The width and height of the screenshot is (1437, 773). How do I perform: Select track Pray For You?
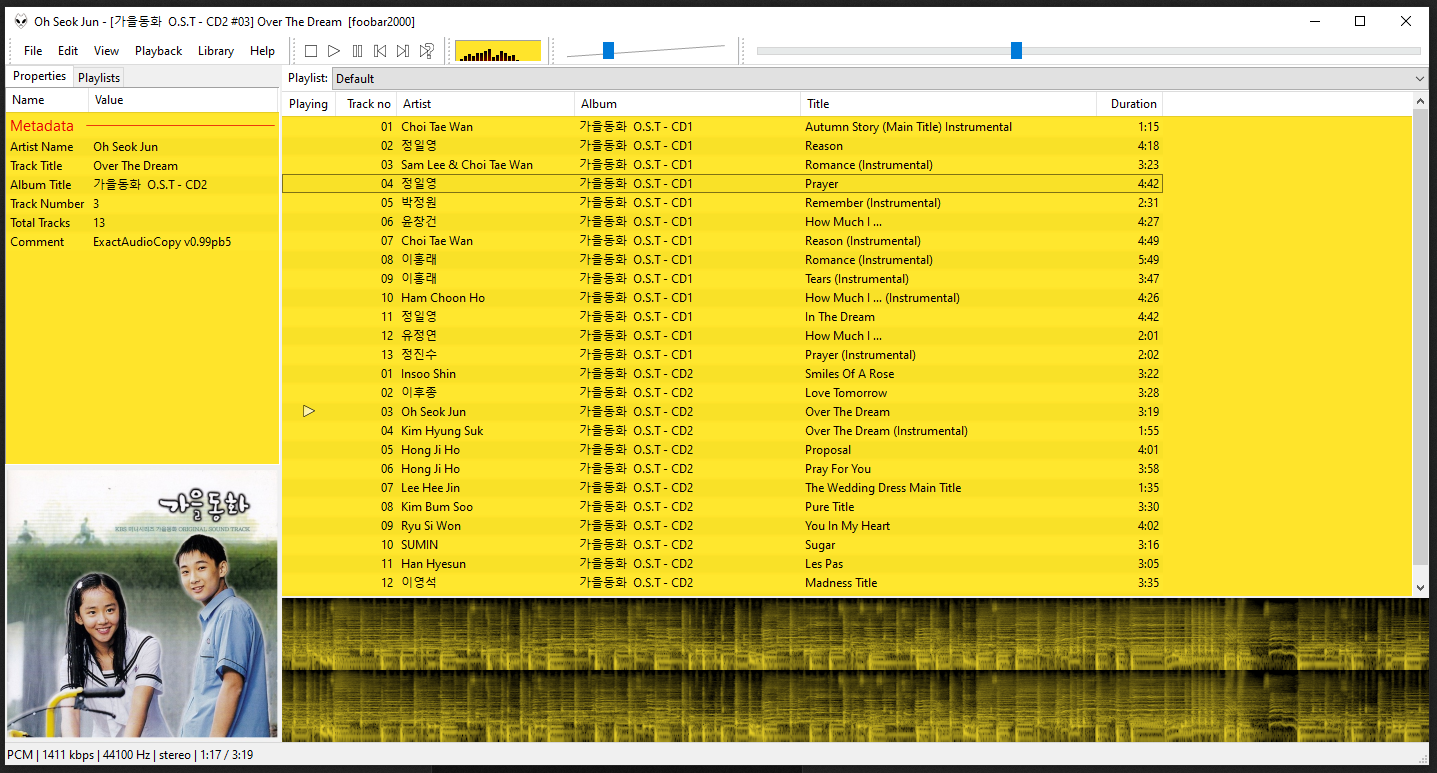coord(722,469)
